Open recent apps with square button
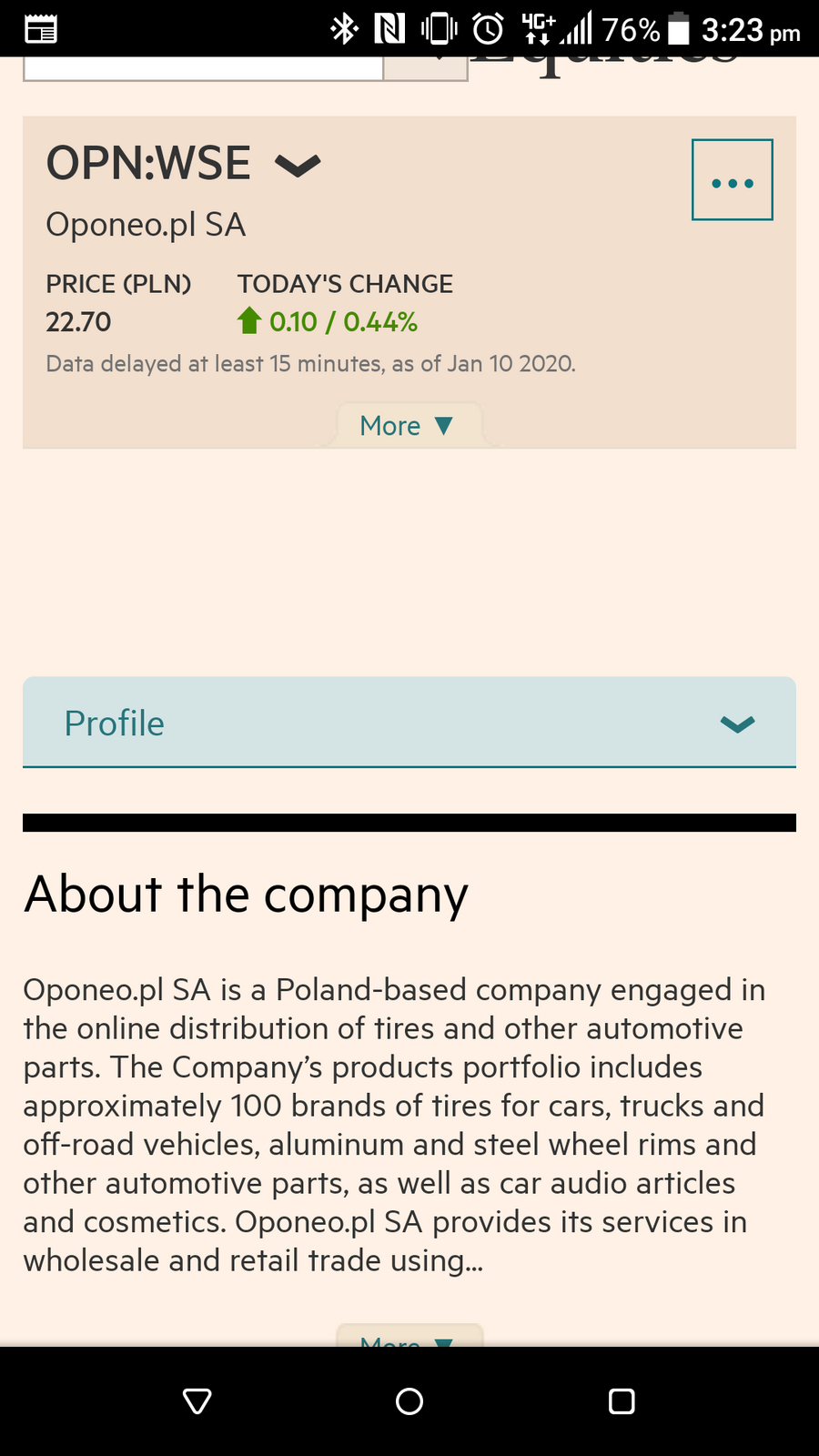 622,1400
